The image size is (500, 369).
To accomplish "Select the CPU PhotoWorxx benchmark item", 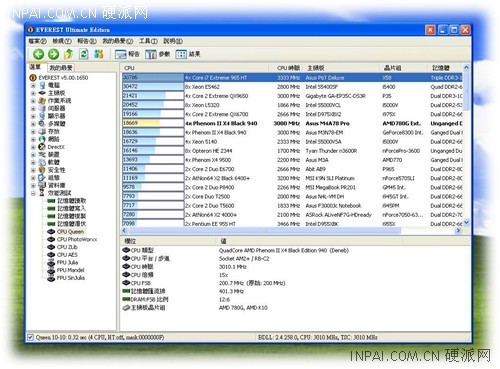I will coord(77,239).
